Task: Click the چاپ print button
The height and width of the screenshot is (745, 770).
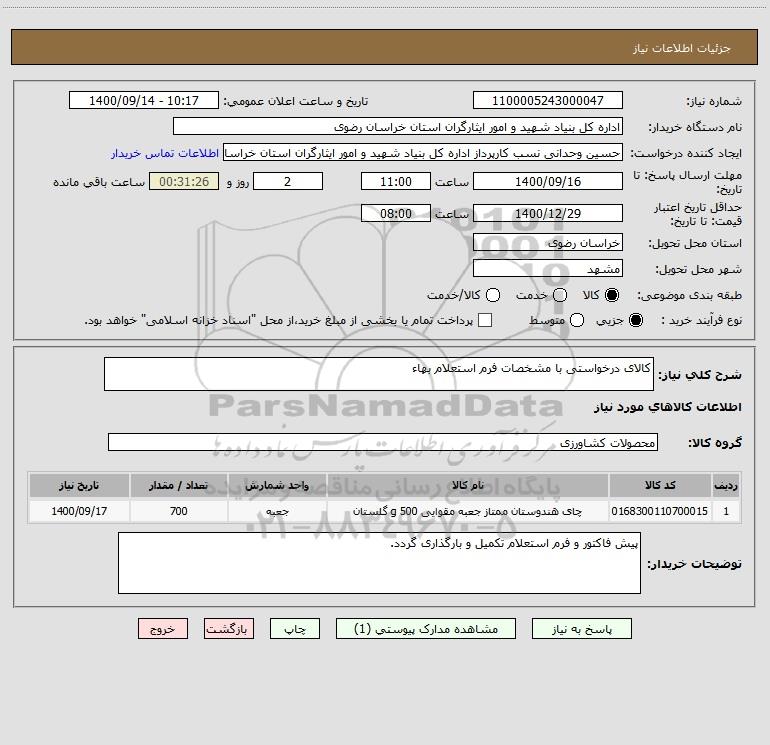Action: coord(295,629)
